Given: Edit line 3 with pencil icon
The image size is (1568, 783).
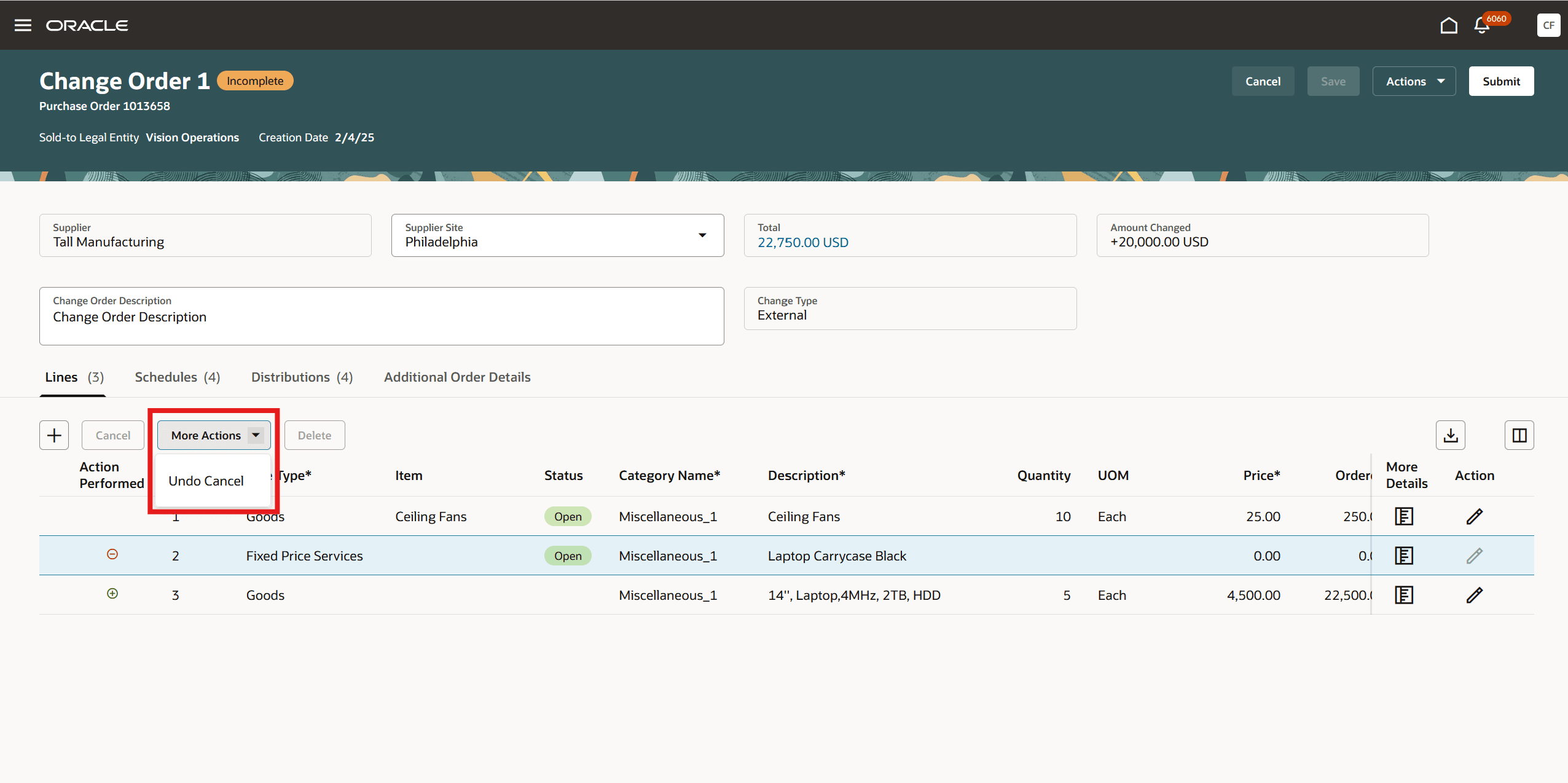Looking at the screenshot, I should coord(1474,595).
